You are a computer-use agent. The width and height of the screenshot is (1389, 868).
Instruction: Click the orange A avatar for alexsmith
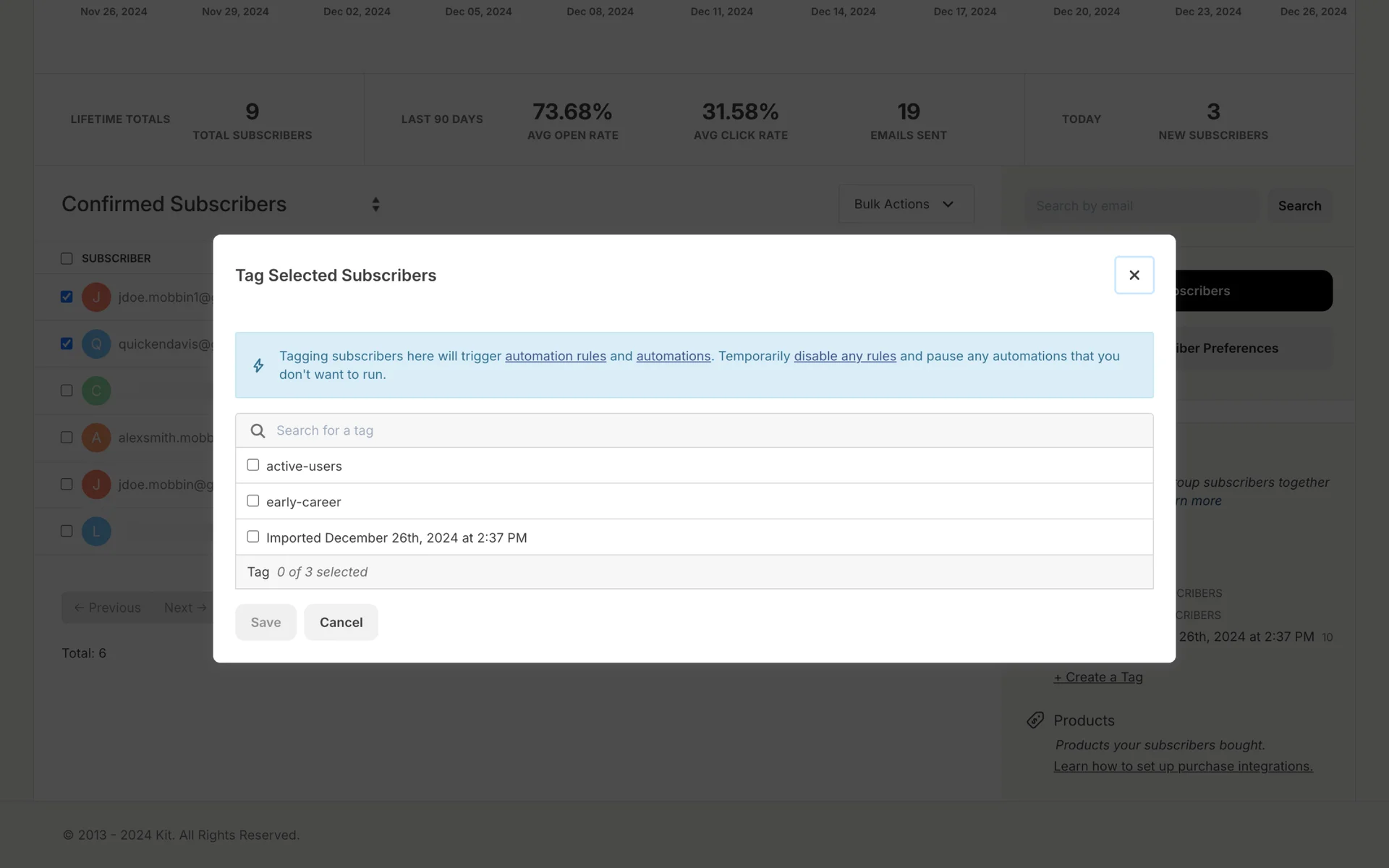pyautogui.click(x=96, y=438)
